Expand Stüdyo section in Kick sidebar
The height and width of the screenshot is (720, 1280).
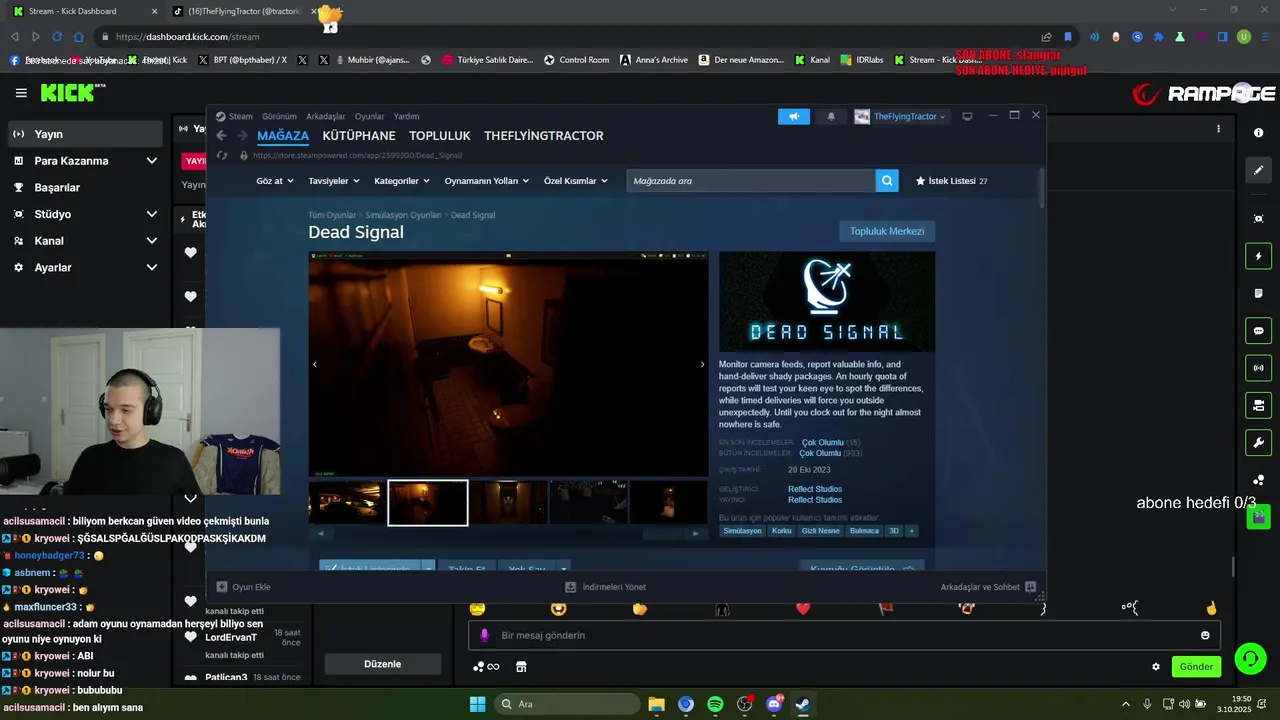(152, 214)
